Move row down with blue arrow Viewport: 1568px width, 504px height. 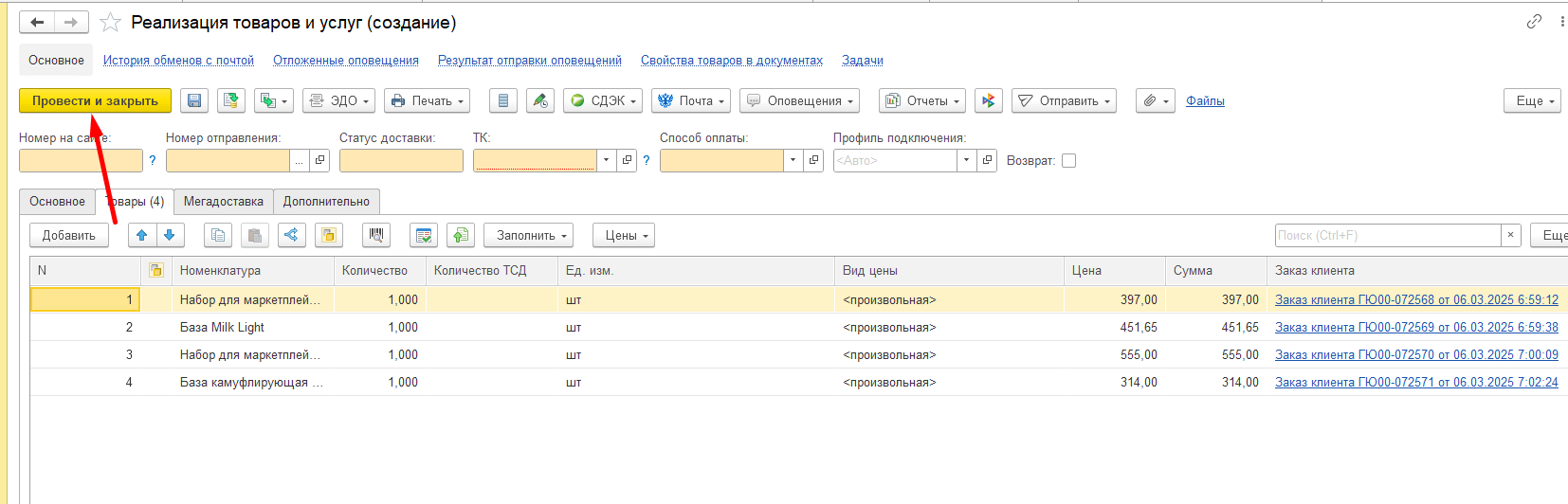(170, 235)
